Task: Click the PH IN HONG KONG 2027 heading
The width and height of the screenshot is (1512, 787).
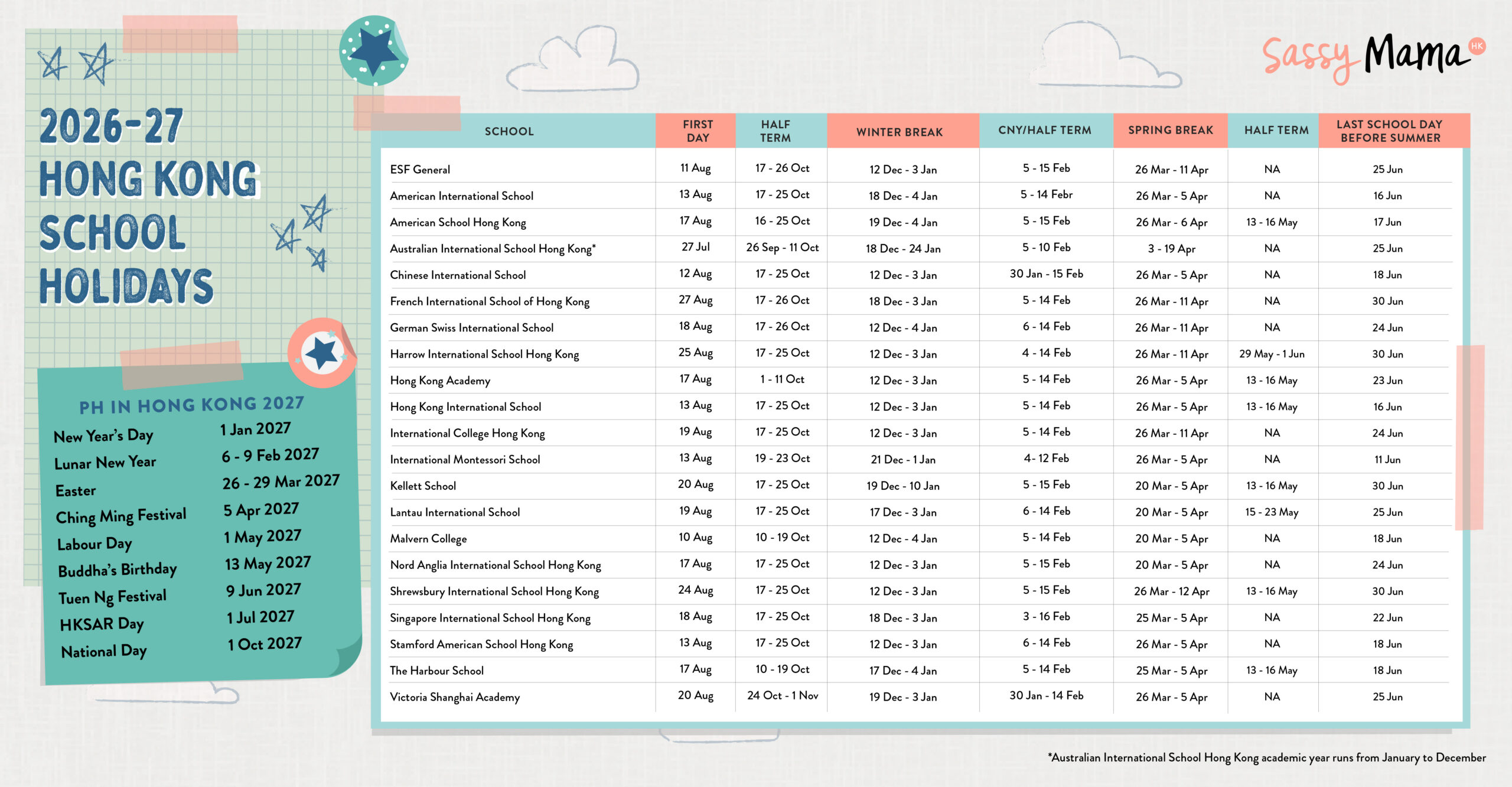Action: pos(192,405)
